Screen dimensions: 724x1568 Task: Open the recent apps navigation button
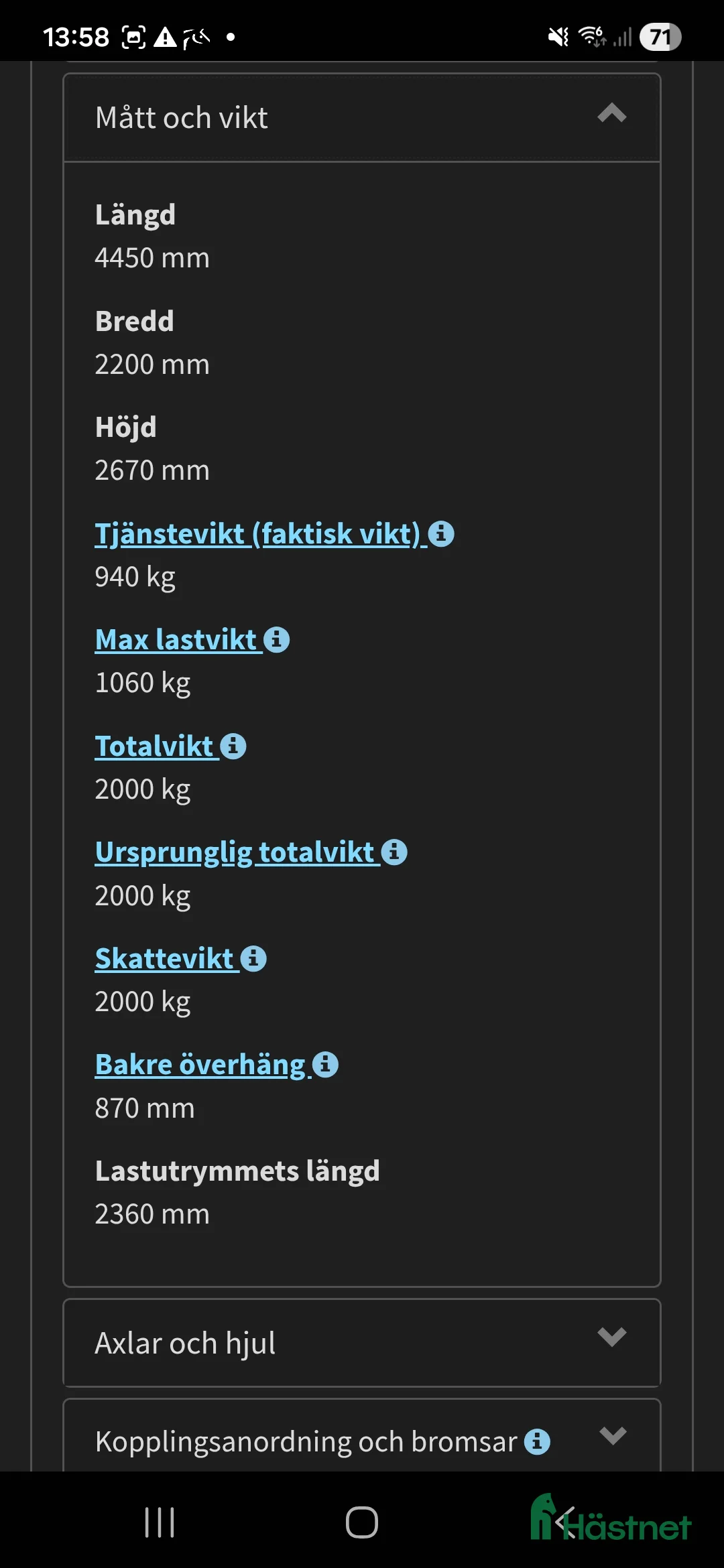(x=160, y=1522)
